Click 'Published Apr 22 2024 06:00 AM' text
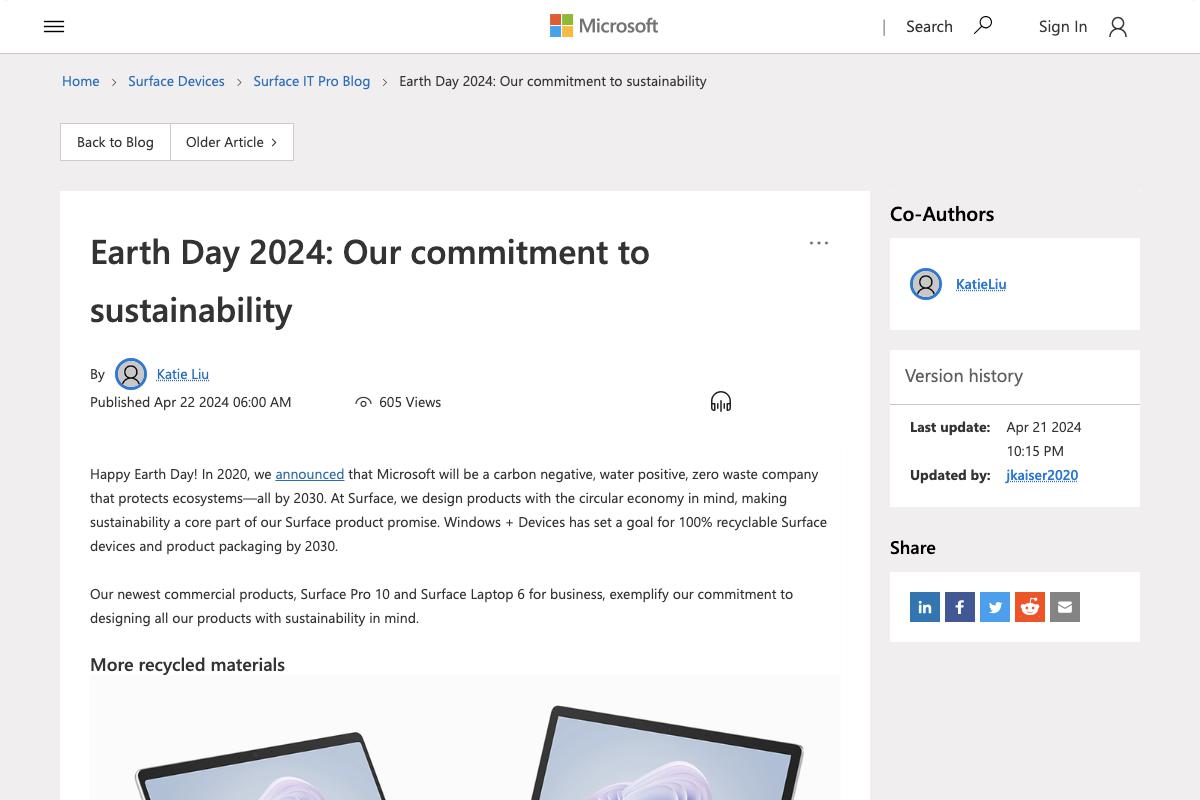This screenshot has height=800, width=1200. click(x=191, y=402)
